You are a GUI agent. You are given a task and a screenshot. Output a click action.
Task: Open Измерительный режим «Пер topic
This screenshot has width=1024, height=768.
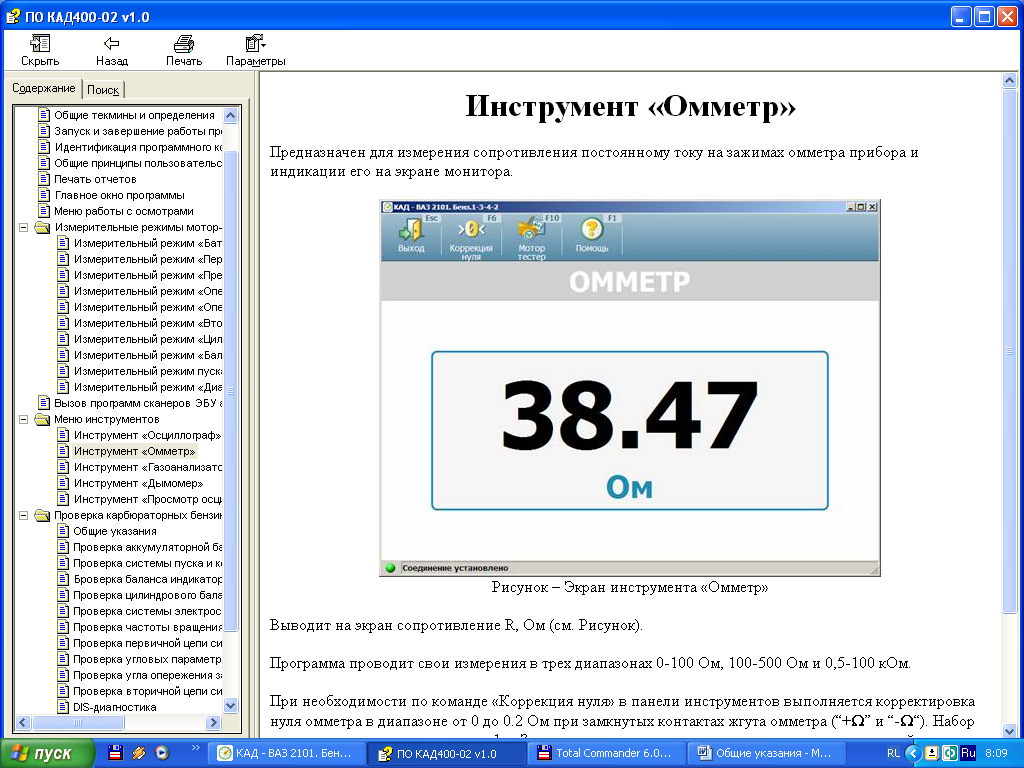(x=148, y=259)
